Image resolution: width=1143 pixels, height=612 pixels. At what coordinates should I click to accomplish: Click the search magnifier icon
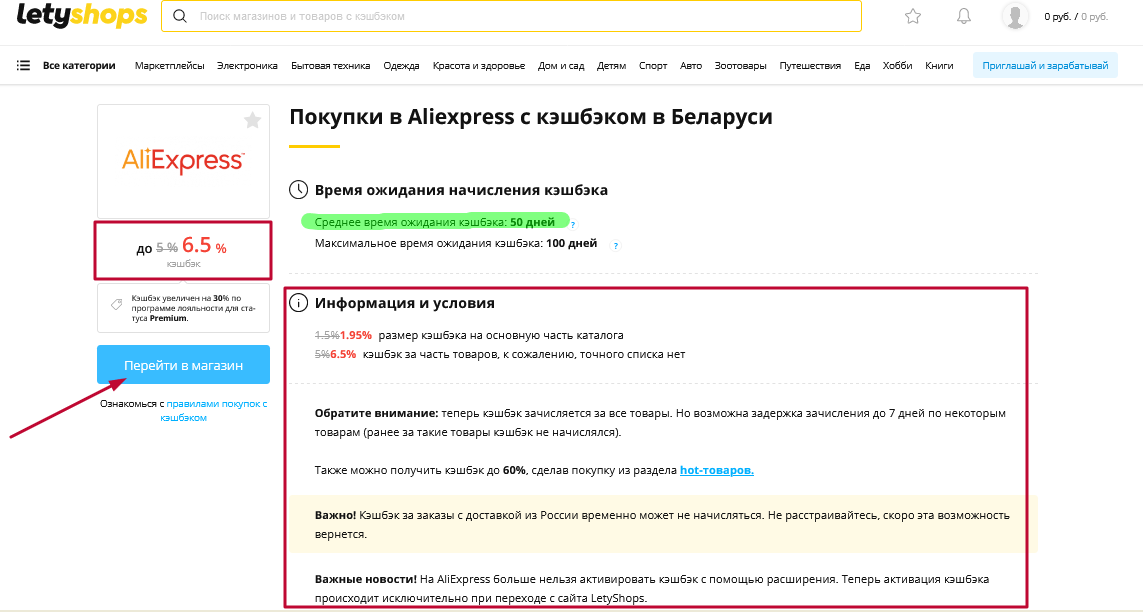[x=179, y=16]
